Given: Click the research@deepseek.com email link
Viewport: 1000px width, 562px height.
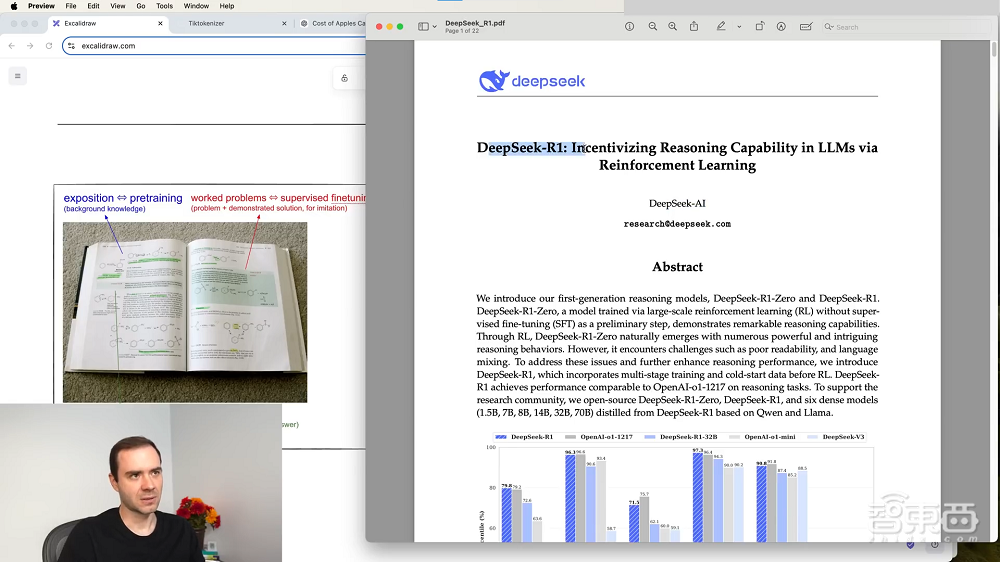Looking at the screenshot, I should (x=677, y=224).
